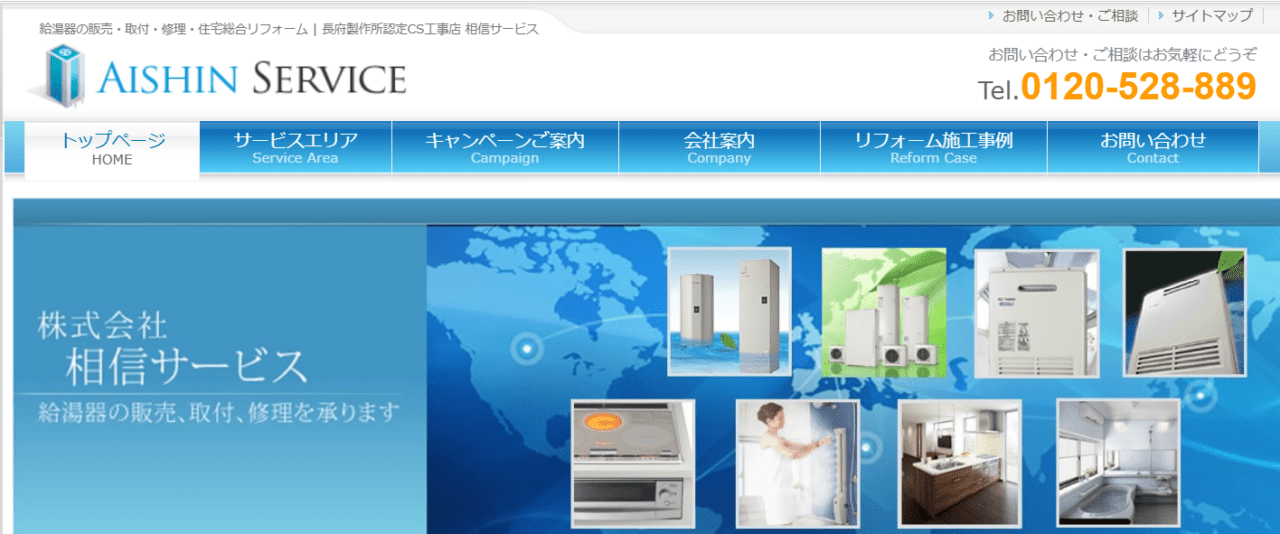View リフォーム施工事例 Reform Case page
Screen dimensions: 1280x534
(933, 148)
